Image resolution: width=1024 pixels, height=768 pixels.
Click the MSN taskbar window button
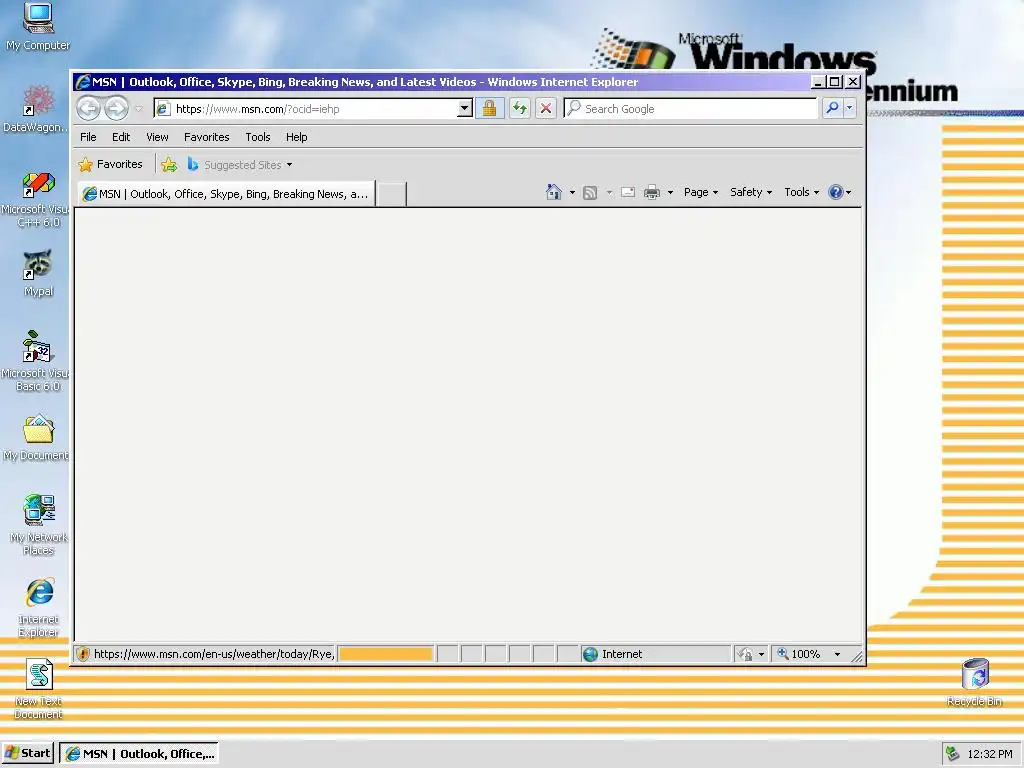[x=139, y=754]
